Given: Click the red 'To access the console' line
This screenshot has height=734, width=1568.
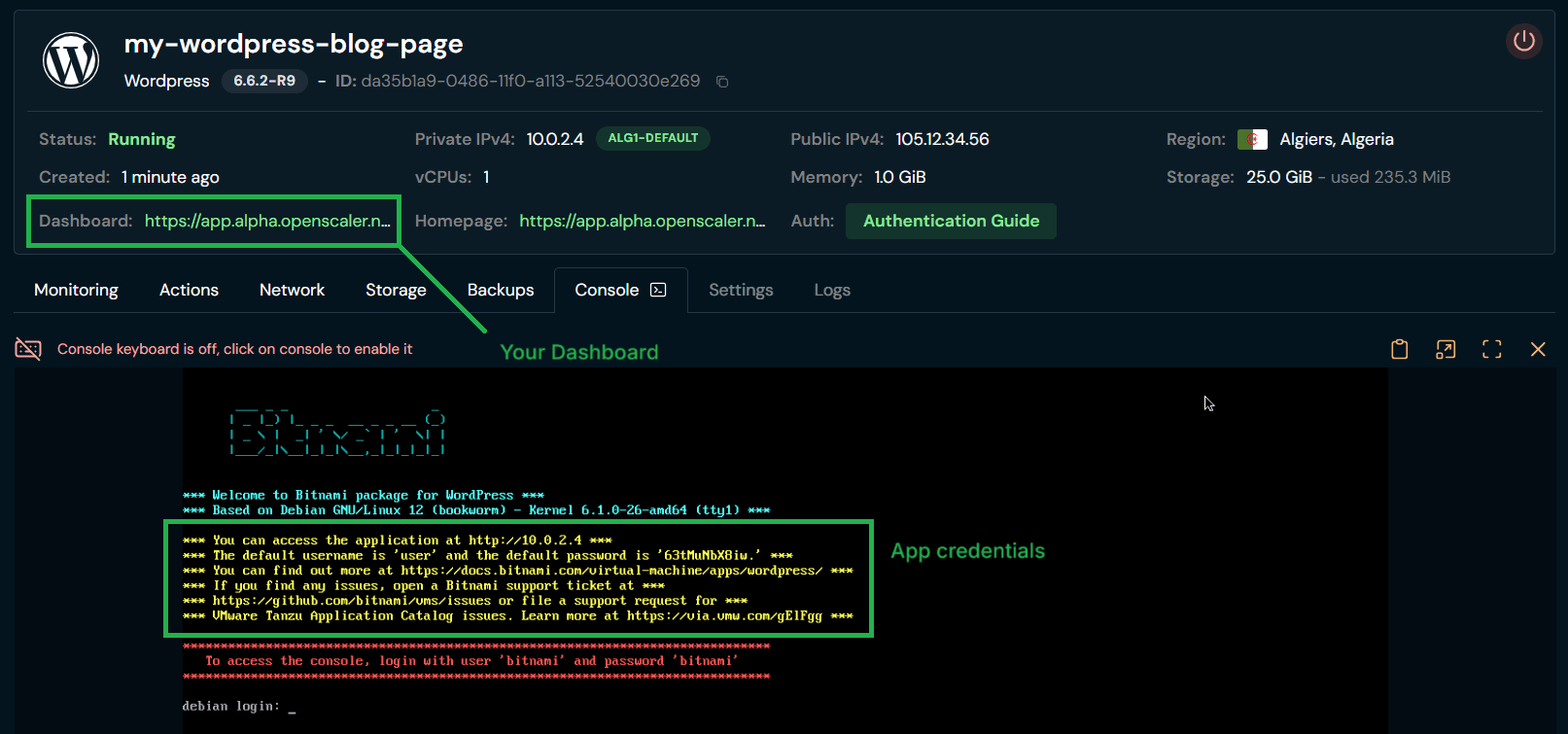Looking at the screenshot, I should (x=471, y=661).
